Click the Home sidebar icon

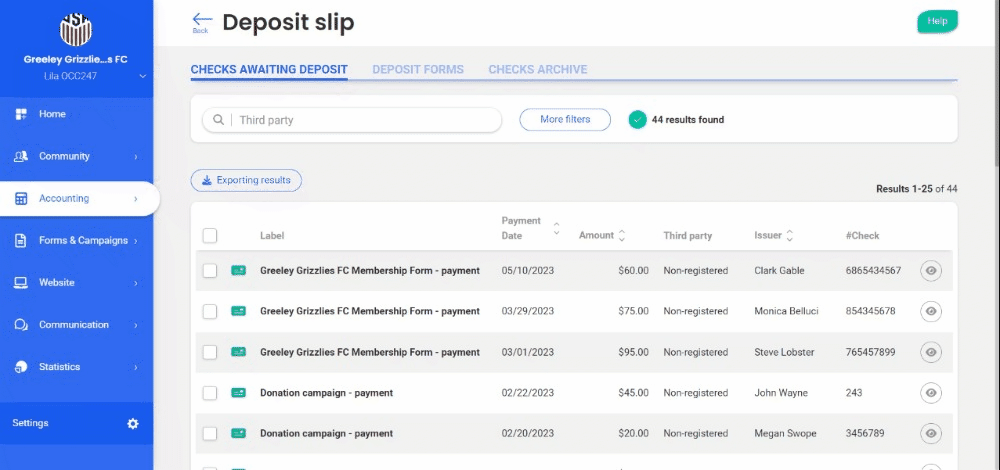tap(21, 114)
